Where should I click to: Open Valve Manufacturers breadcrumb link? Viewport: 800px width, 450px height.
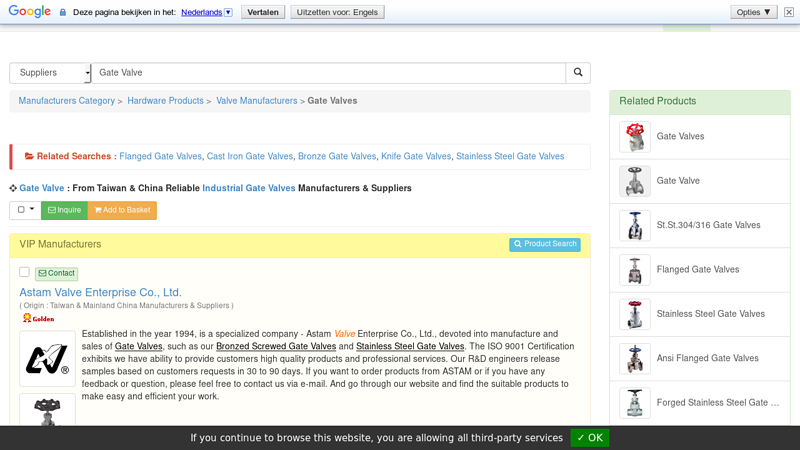coord(257,101)
